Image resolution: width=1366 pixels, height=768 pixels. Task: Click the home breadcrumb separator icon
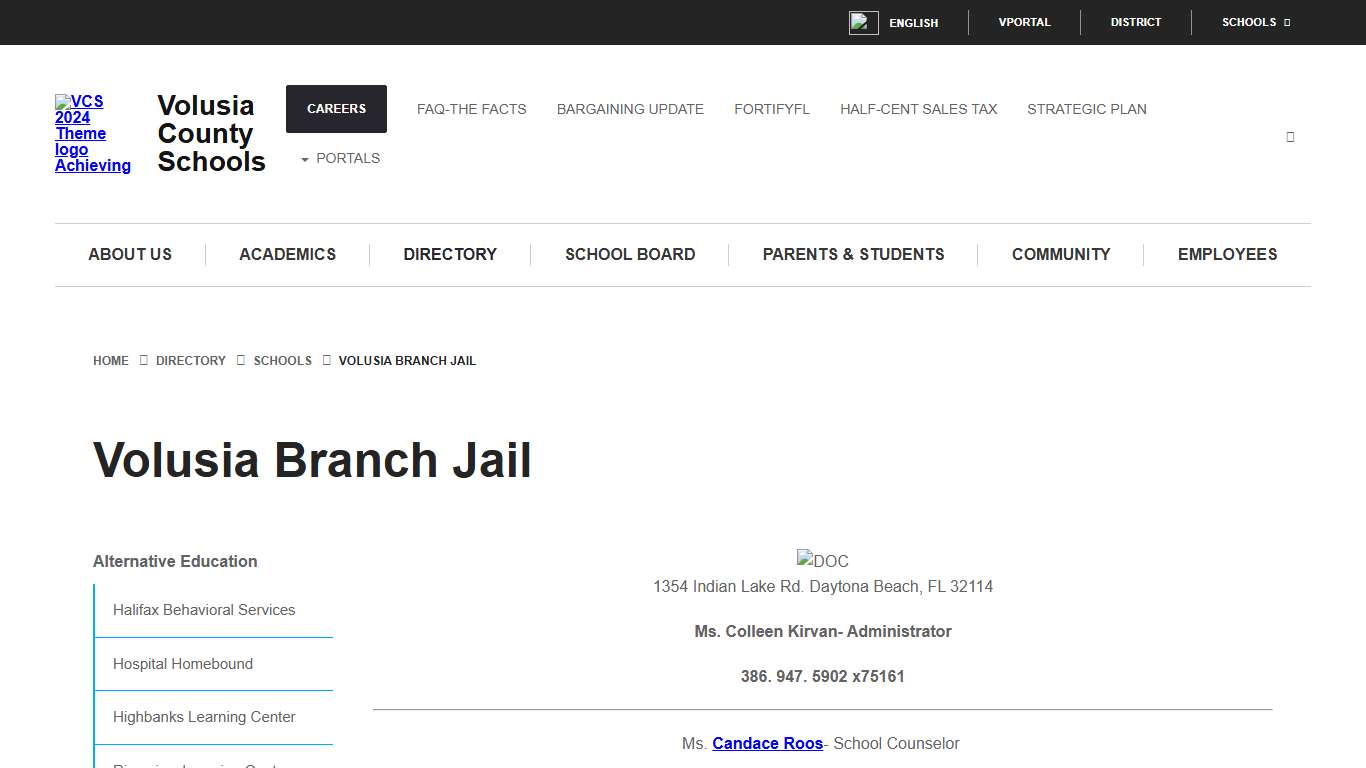pos(143,360)
